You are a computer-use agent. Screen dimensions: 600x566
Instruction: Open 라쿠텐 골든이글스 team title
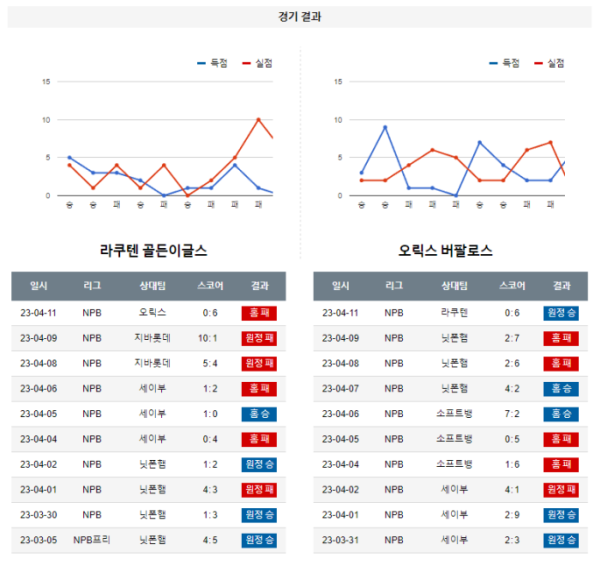point(153,251)
